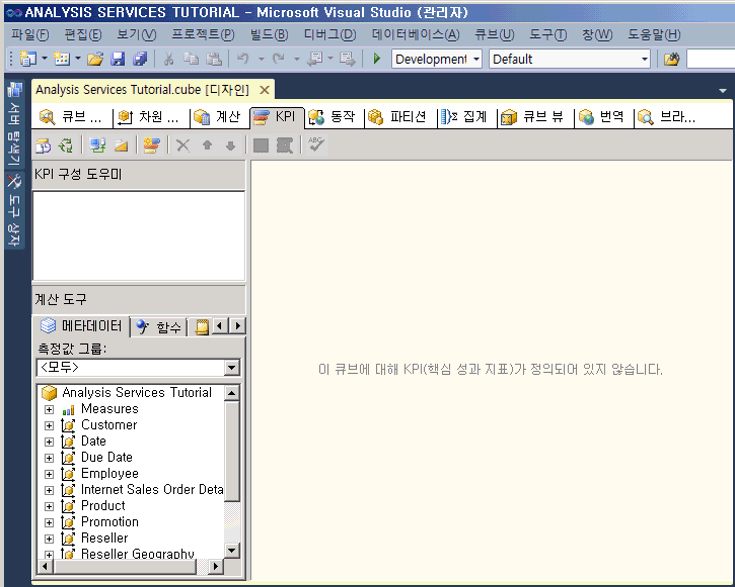
Task: Expand the Measures tree node
Action: [x=49, y=409]
